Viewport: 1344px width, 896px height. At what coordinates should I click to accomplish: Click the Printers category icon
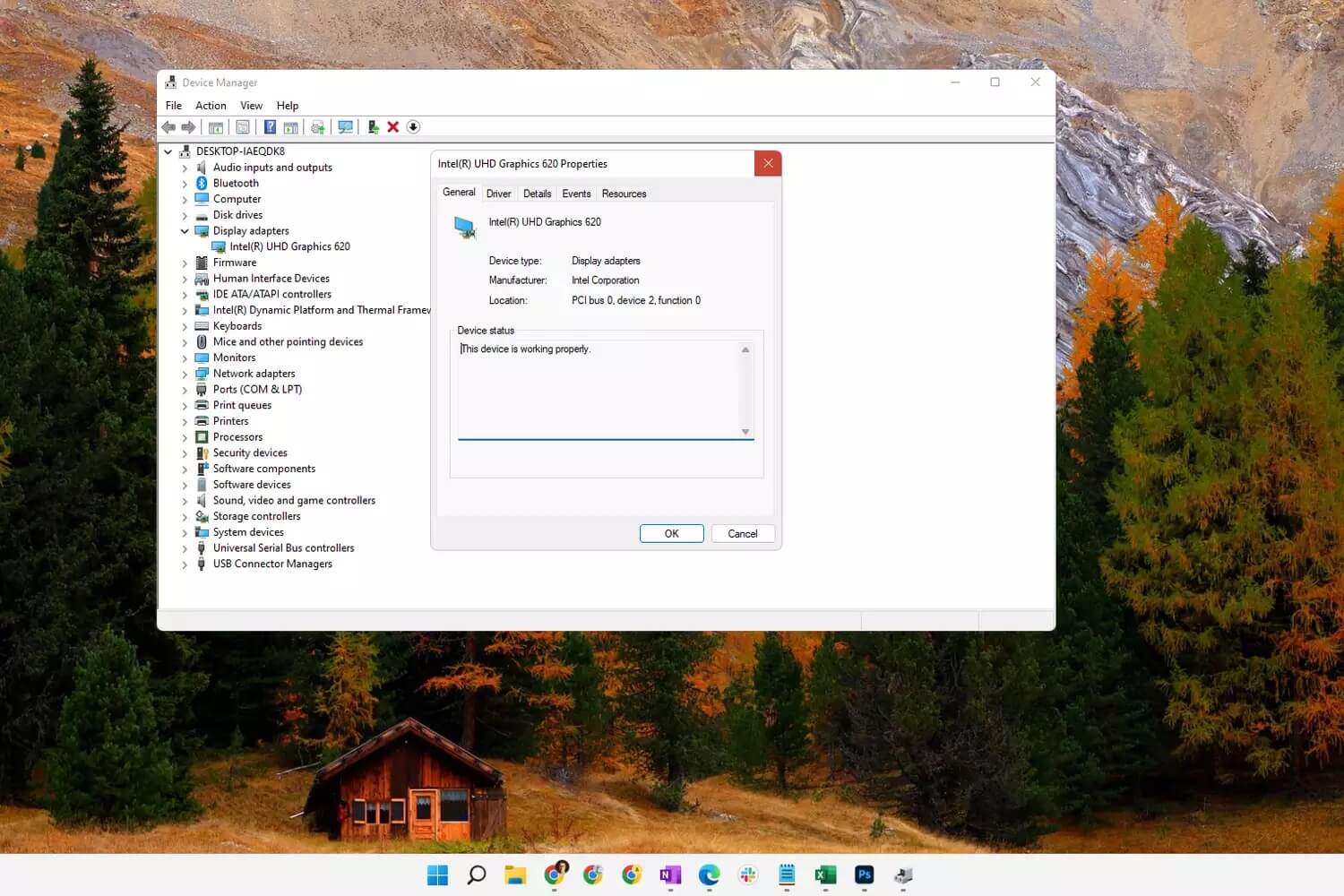click(202, 421)
